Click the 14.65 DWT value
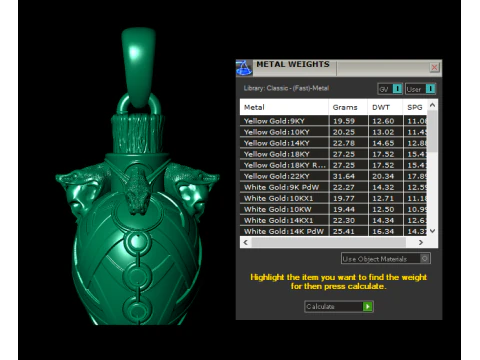The image size is (480, 360). (383, 143)
